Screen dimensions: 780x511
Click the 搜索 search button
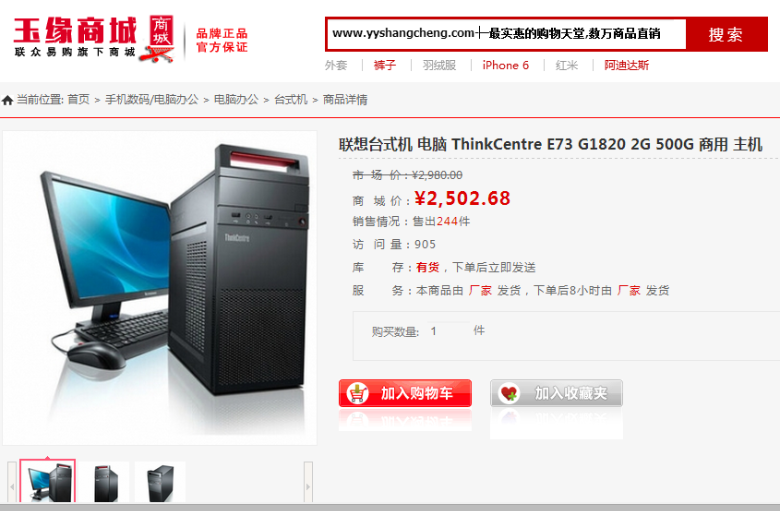coord(727,34)
